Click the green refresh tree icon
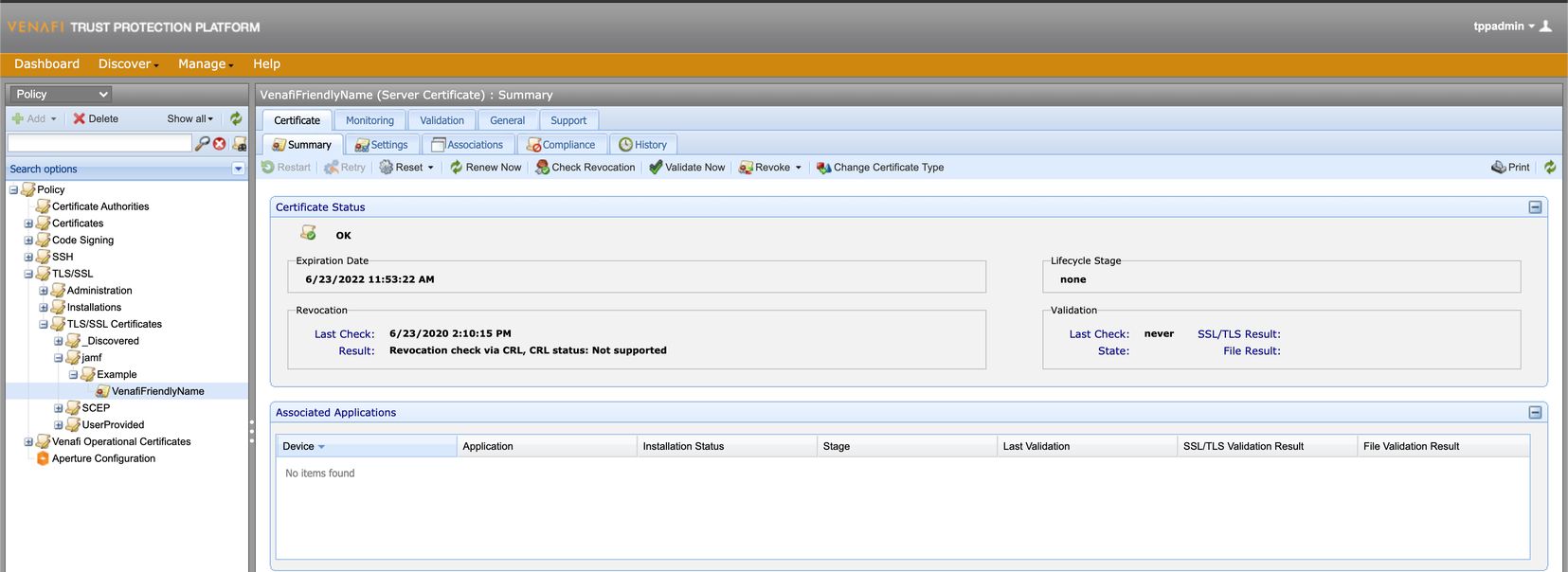Viewport: 1568px width, 572px height. point(236,118)
